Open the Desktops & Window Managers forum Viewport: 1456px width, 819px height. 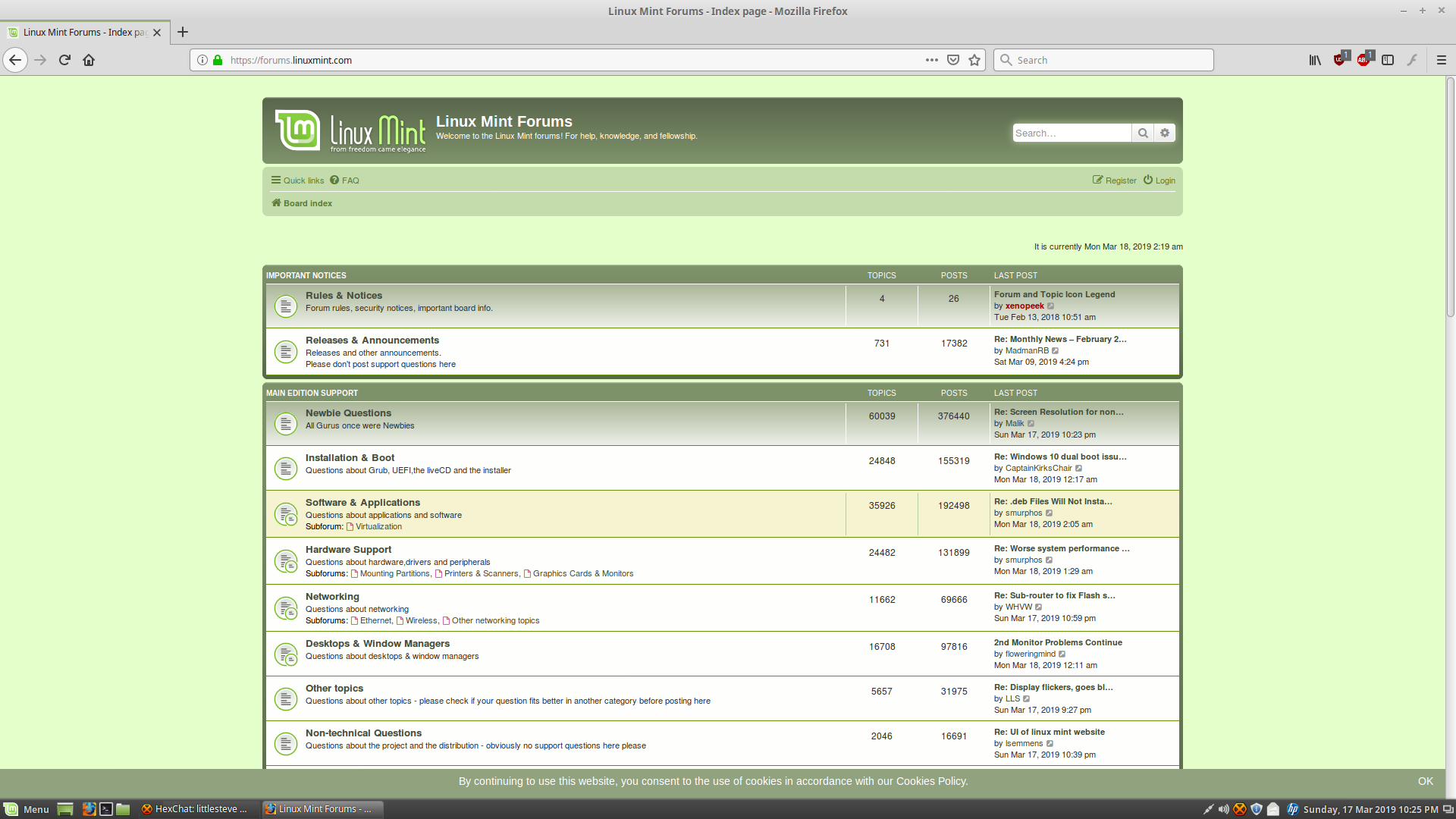[378, 644]
